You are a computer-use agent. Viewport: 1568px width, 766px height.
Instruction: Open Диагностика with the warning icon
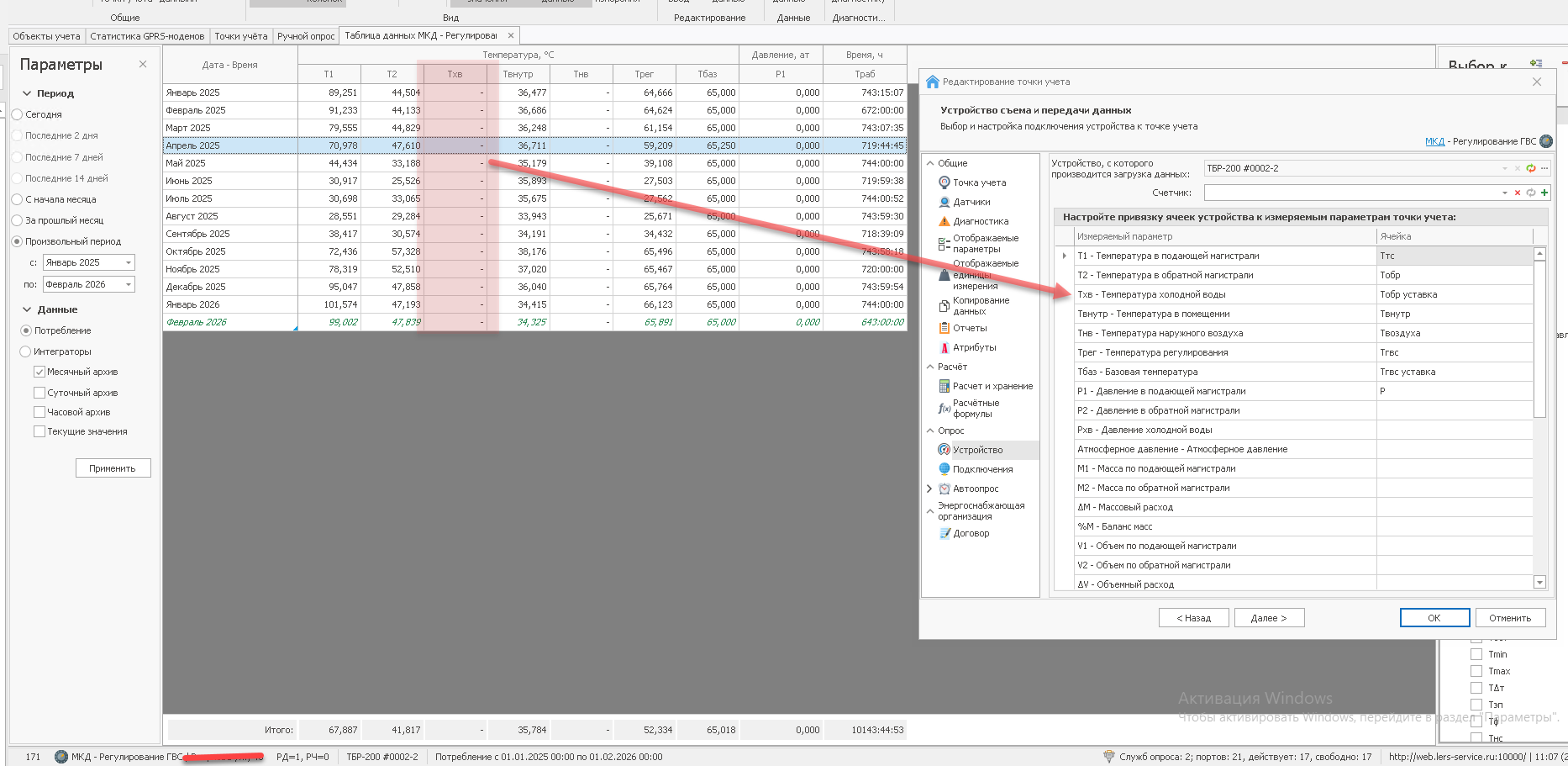pos(980,221)
